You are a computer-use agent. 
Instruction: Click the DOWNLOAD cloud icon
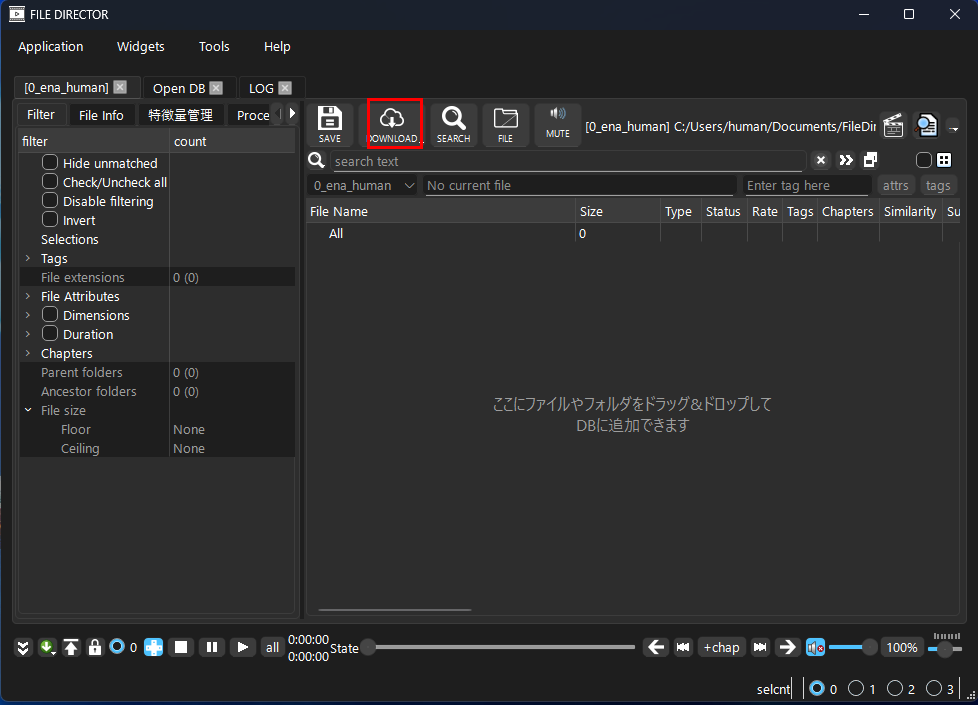394,125
